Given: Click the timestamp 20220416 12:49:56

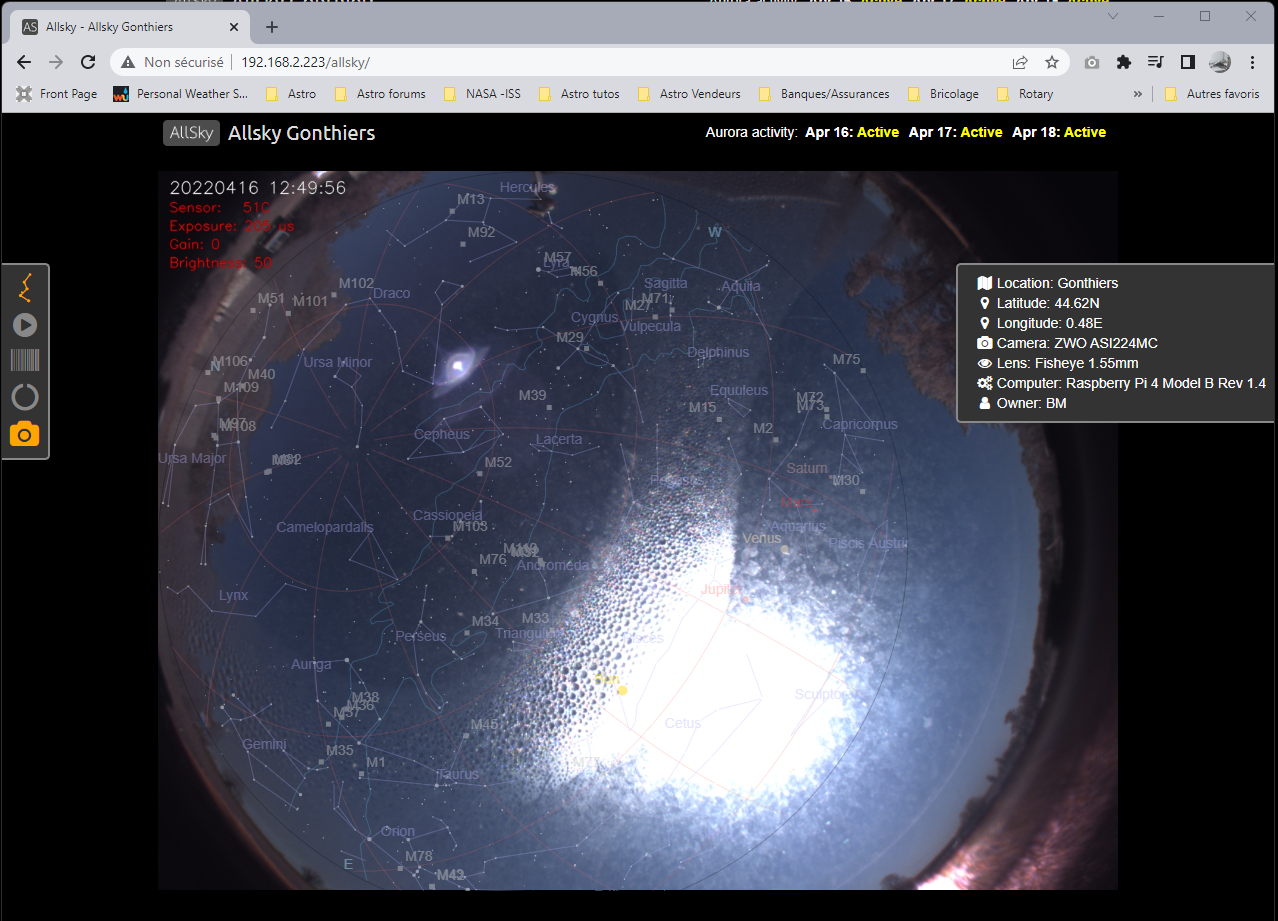Looking at the screenshot, I should 258,188.
